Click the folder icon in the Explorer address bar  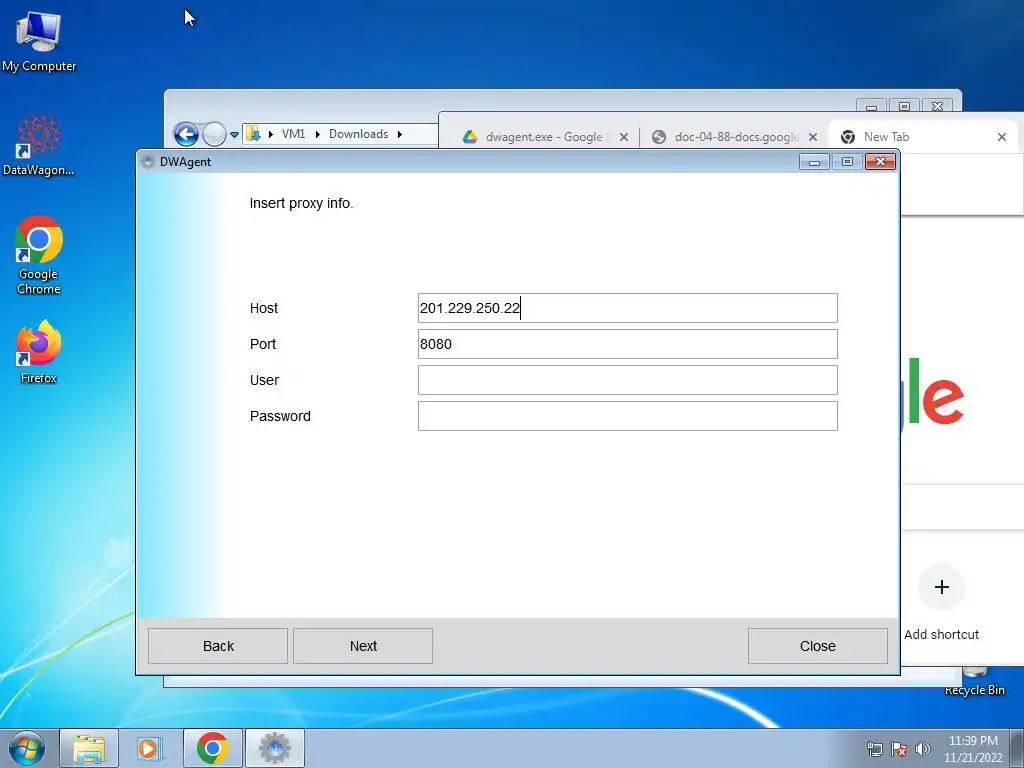tap(253, 134)
